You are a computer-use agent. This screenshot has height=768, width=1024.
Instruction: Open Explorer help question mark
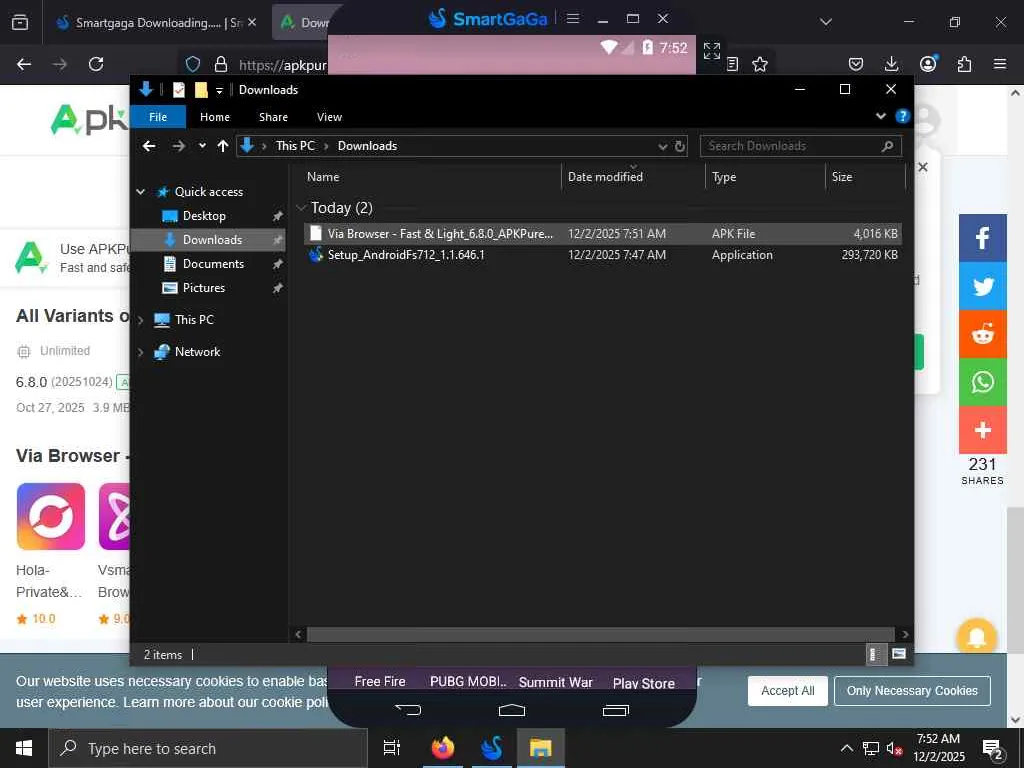(903, 116)
